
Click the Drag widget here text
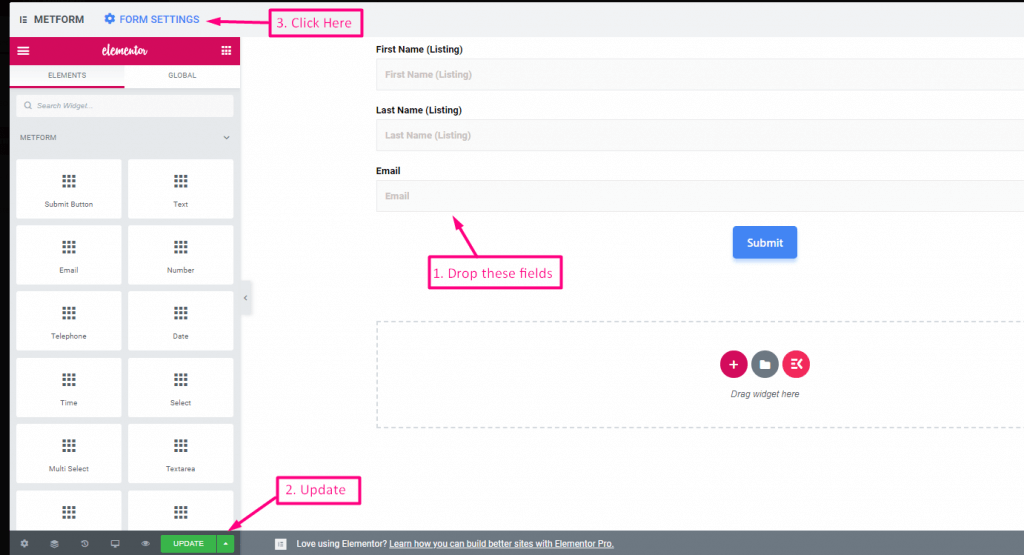(x=765, y=394)
